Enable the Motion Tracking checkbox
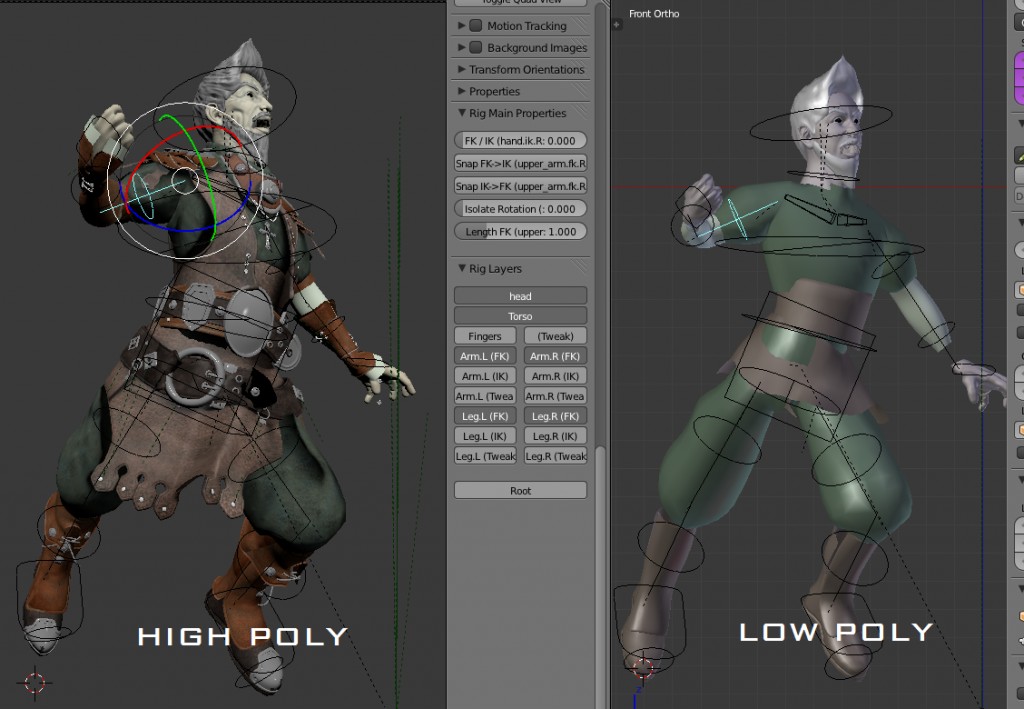Viewport: 1024px width, 709px height. tap(476, 25)
